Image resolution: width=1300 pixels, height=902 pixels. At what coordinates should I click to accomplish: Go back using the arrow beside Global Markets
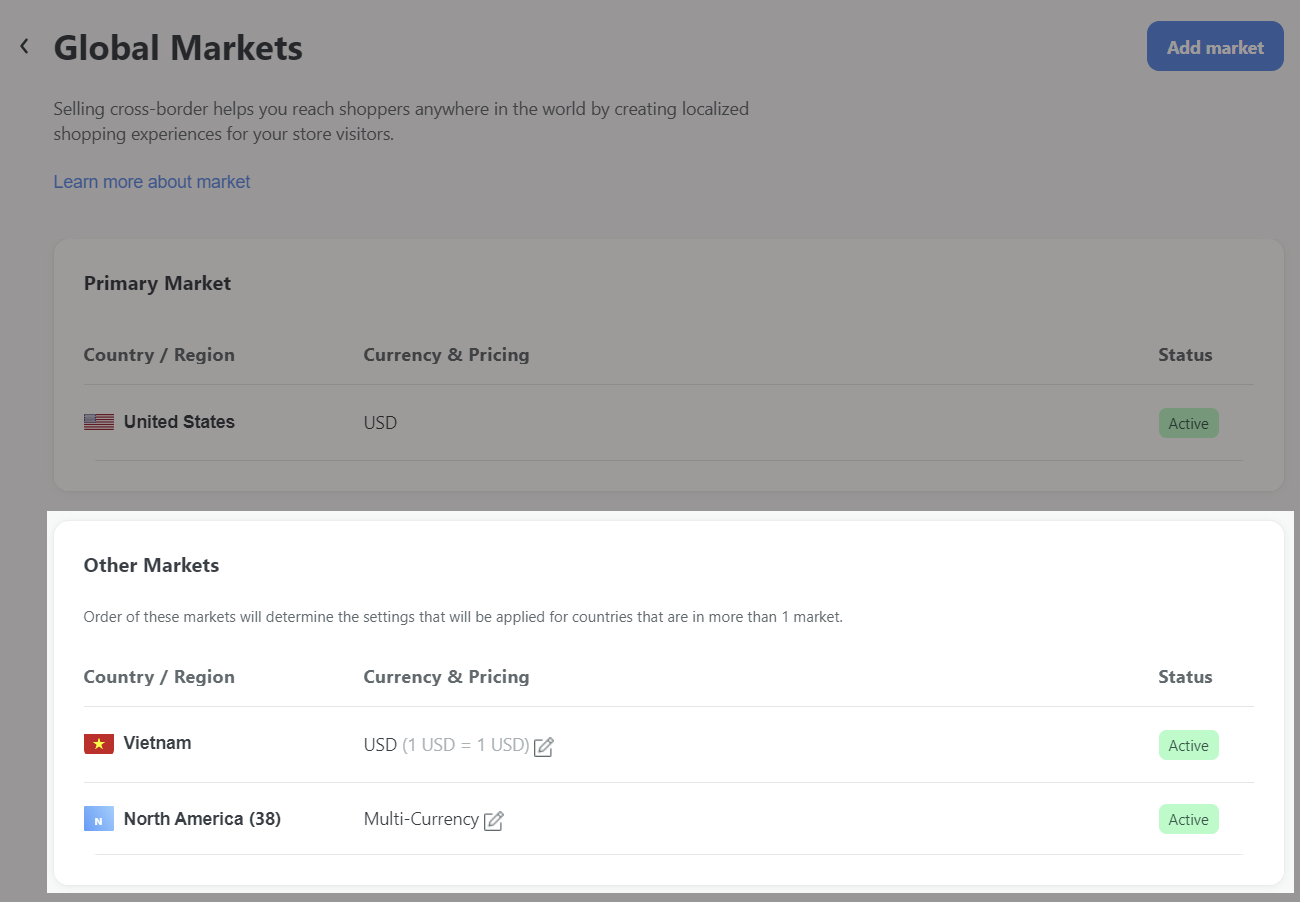click(x=24, y=46)
